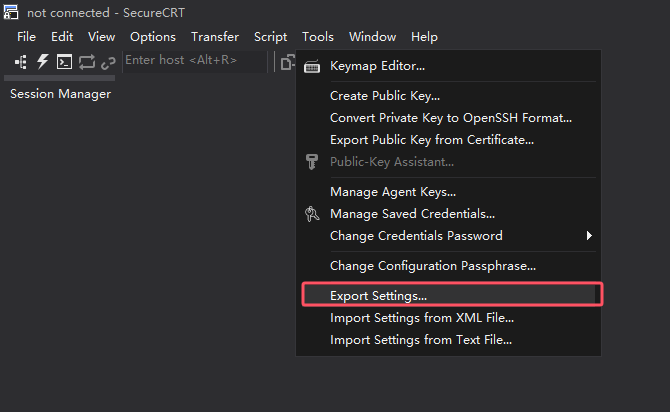The image size is (670, 412).
Task: Choose Export Settings menu item
Action: point(449,295)
